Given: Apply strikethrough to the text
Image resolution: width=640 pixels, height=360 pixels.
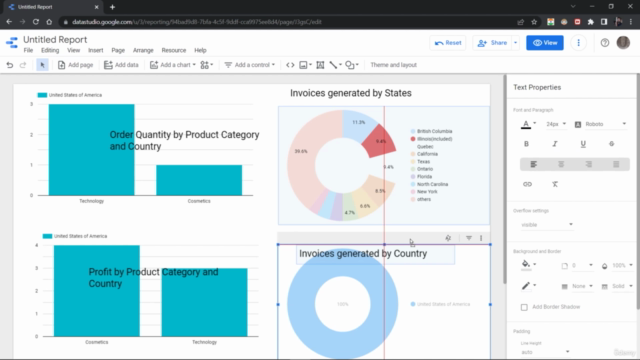Looking at the screenshot, I should pos(611,144).
